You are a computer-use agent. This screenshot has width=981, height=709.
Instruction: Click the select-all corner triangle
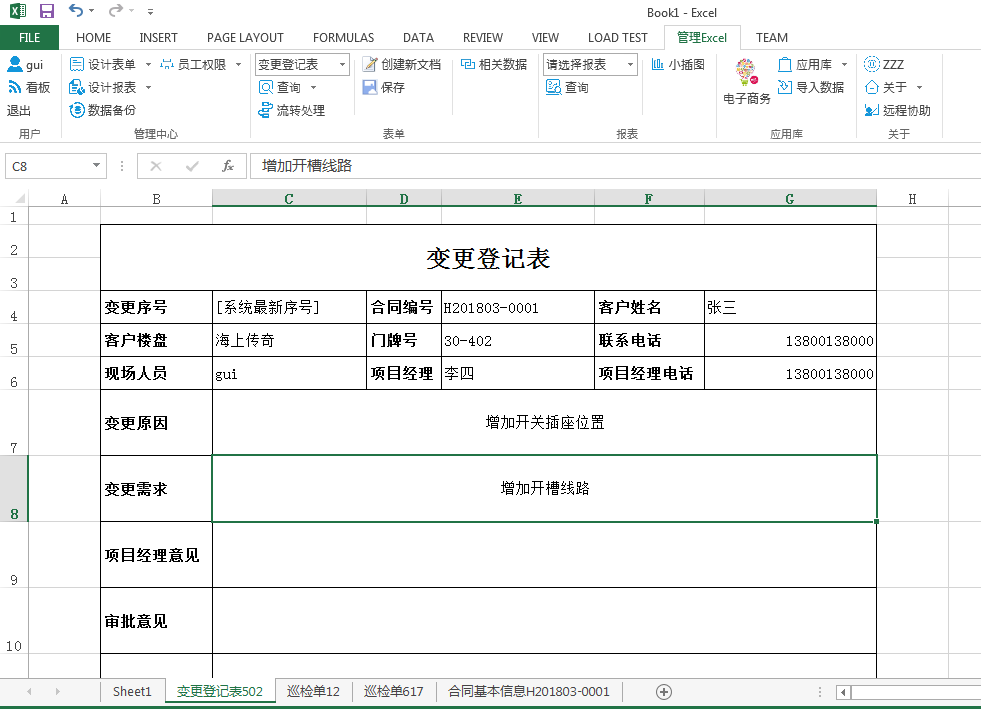(x=20, y=199)
